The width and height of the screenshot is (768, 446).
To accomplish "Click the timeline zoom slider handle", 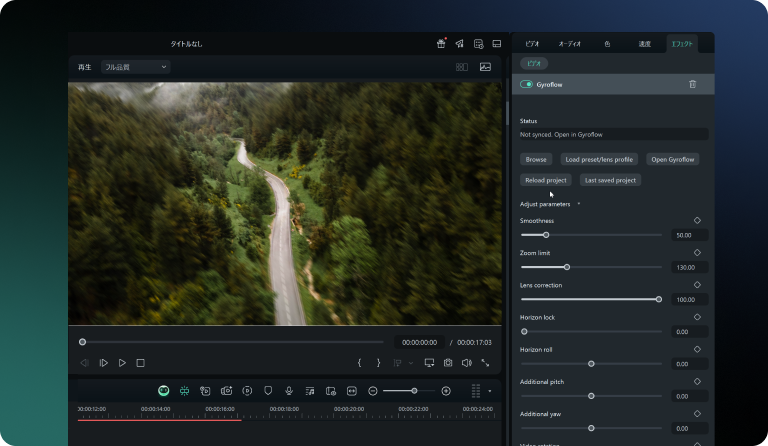I will coord(414,391).
